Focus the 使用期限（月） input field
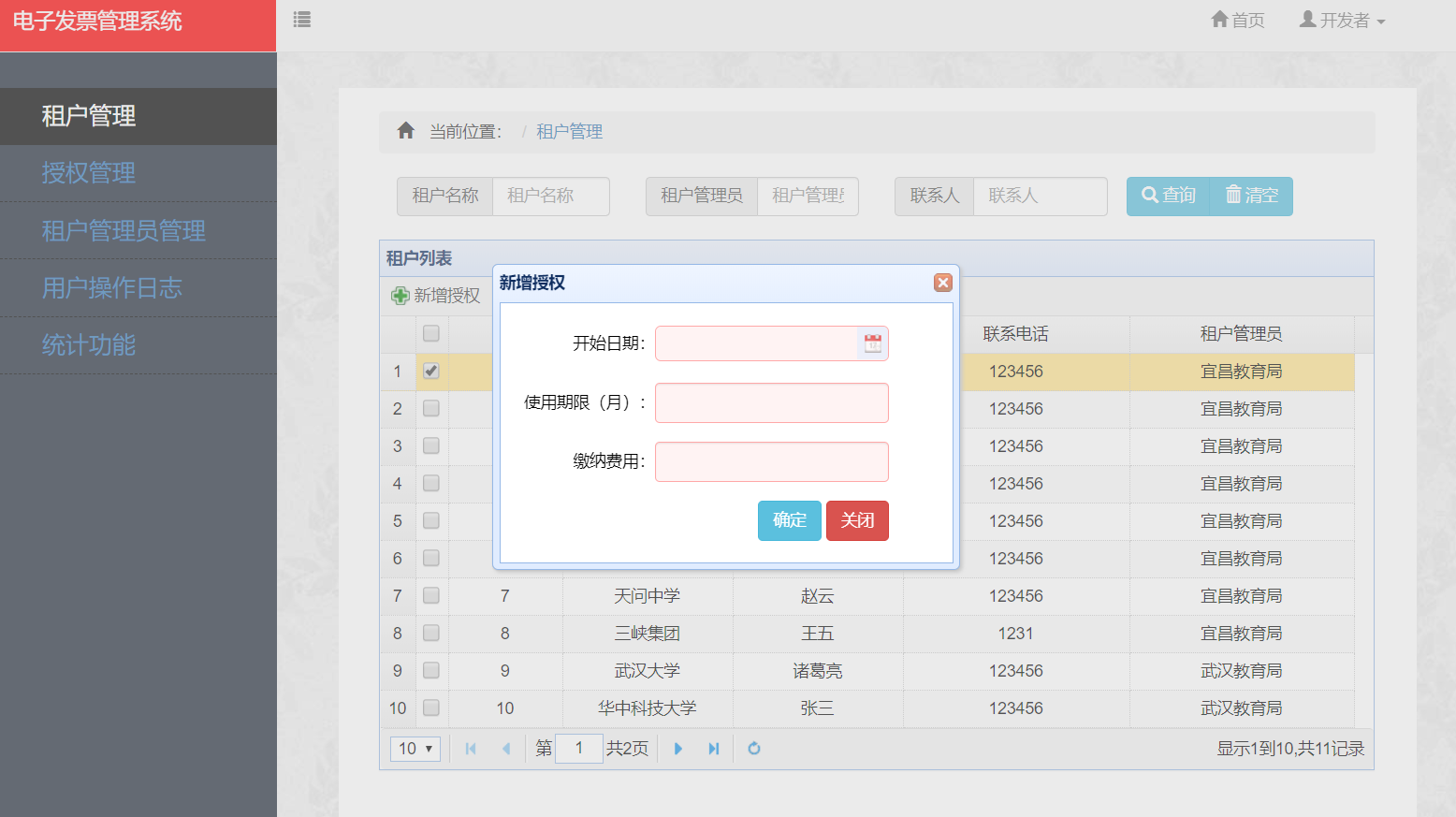The width and height of the screenshot is (1456, 817). pos(772,402)
